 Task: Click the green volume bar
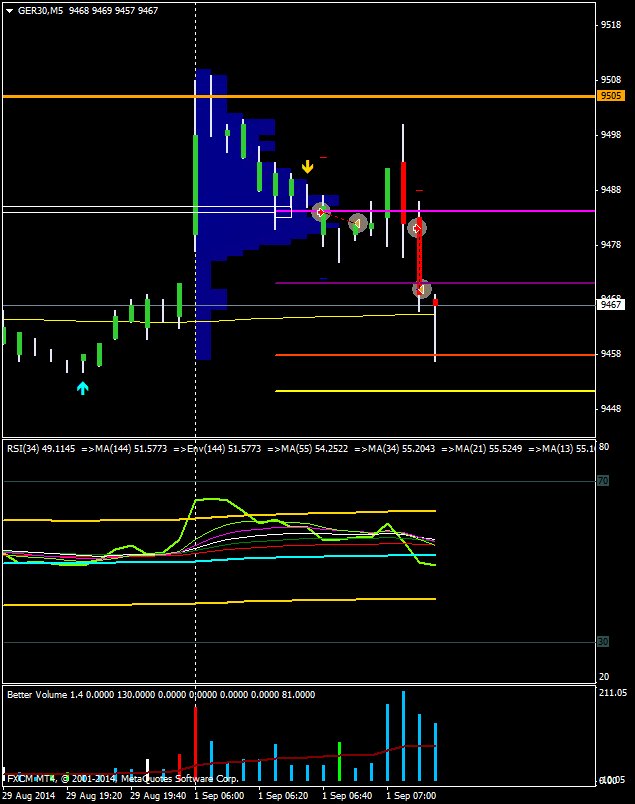(340, 761)
